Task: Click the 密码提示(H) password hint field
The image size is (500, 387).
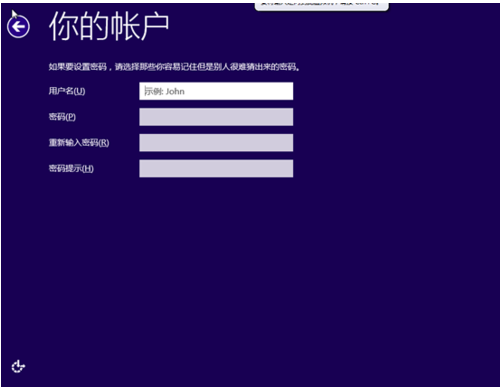Action: tap(216, 168)
